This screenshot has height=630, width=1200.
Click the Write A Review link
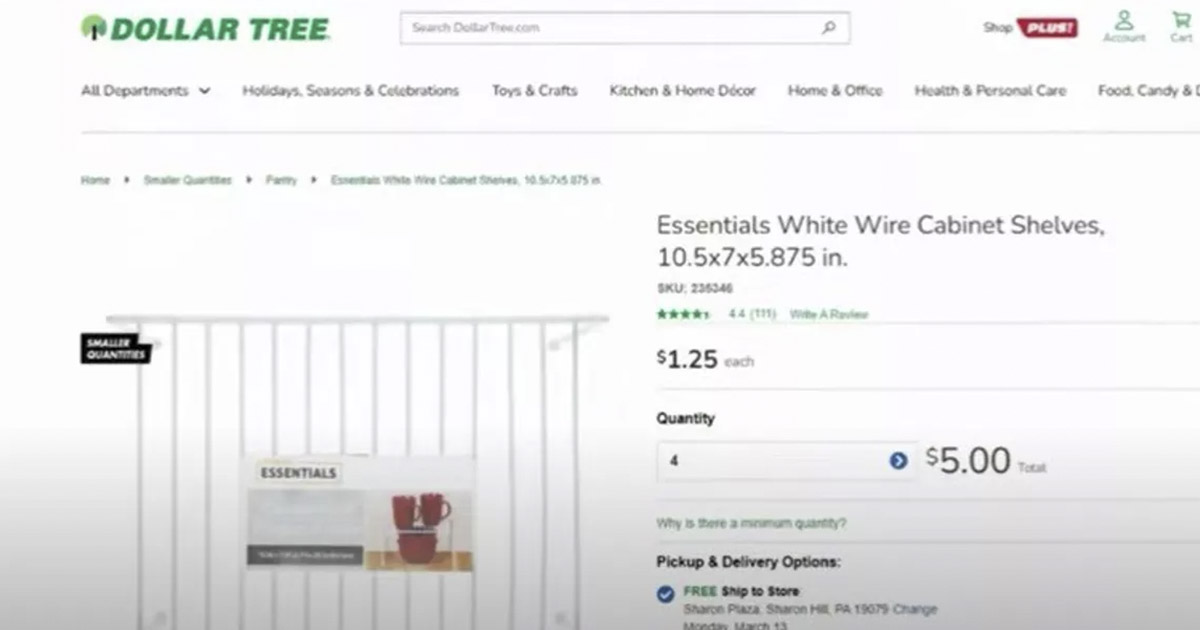[828, 313]
